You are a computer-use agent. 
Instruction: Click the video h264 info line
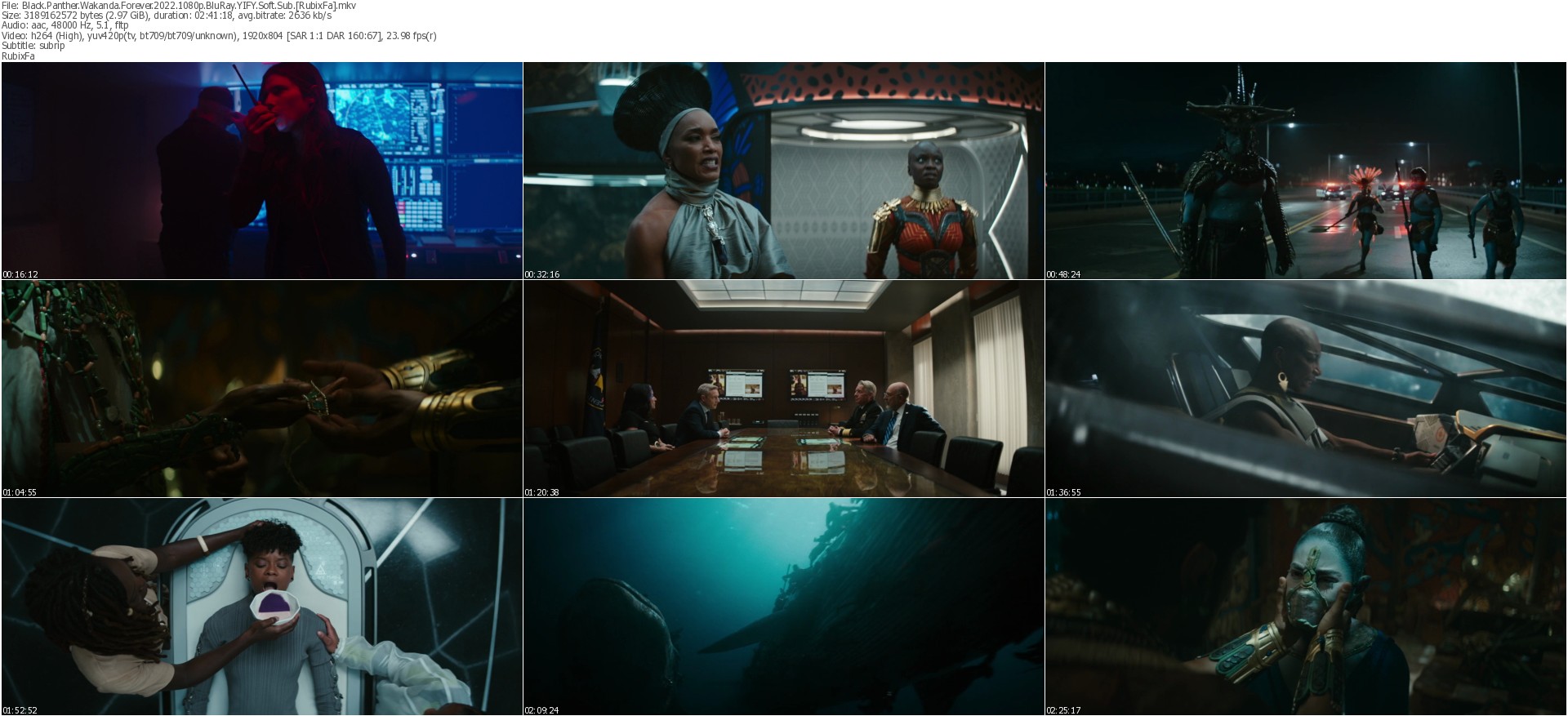(219, 36)
